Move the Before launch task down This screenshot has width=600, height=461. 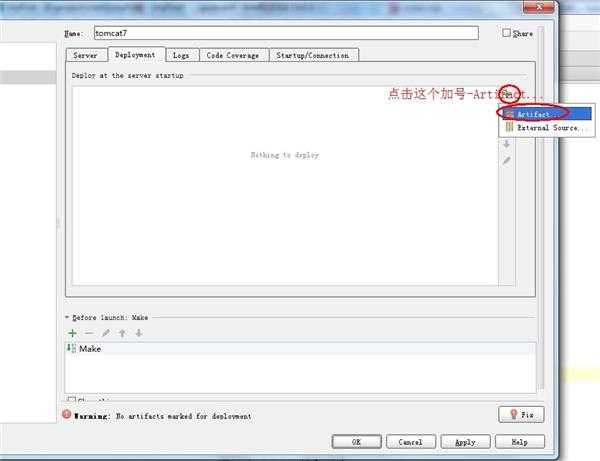click(139, 333)
